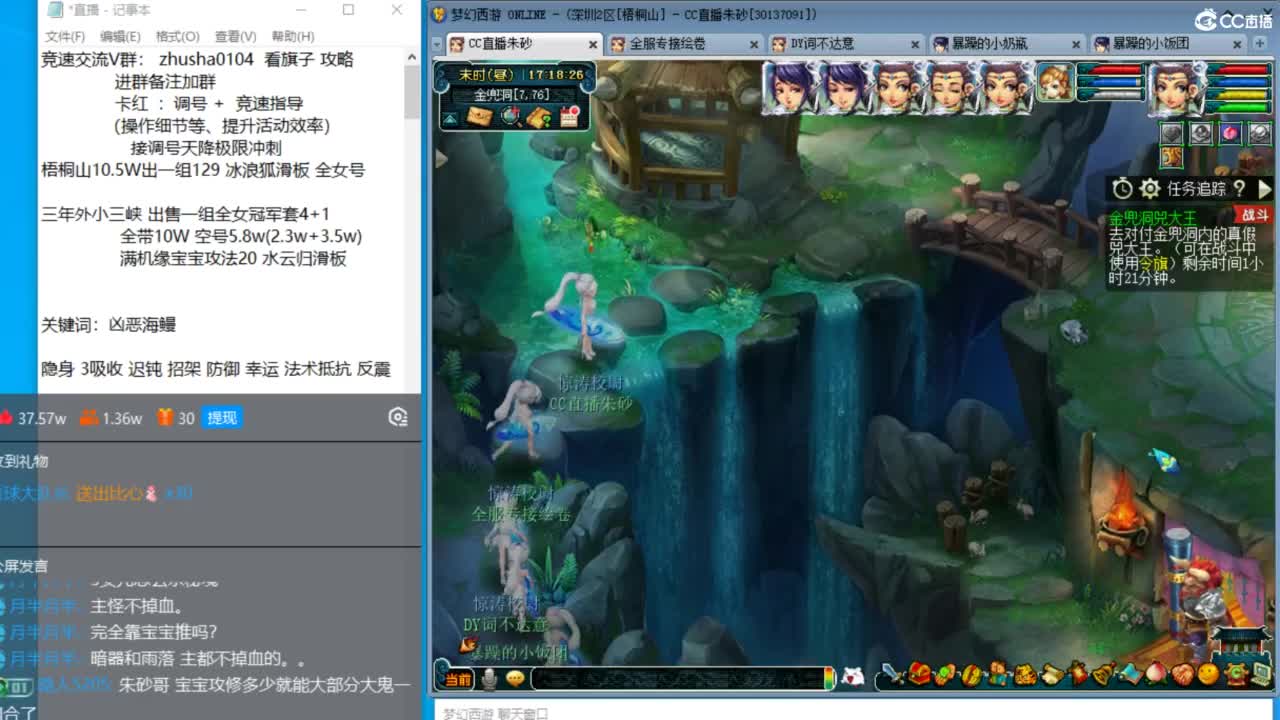
Task: Click the teamed-up characters icon
Action: [997, 675]
